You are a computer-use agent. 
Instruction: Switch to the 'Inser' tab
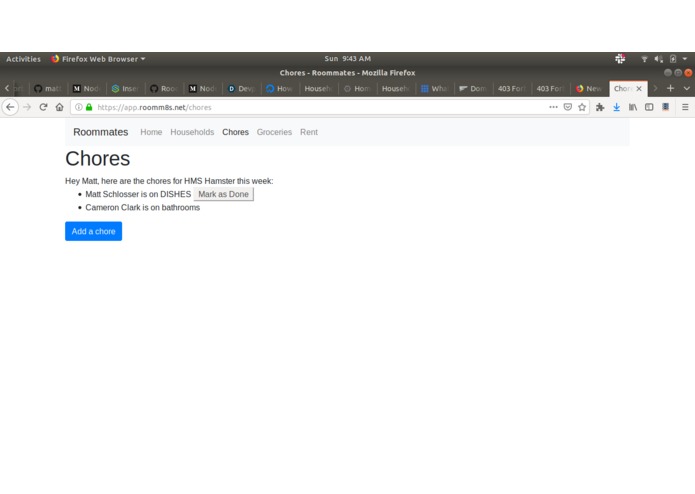click(125, 89)
